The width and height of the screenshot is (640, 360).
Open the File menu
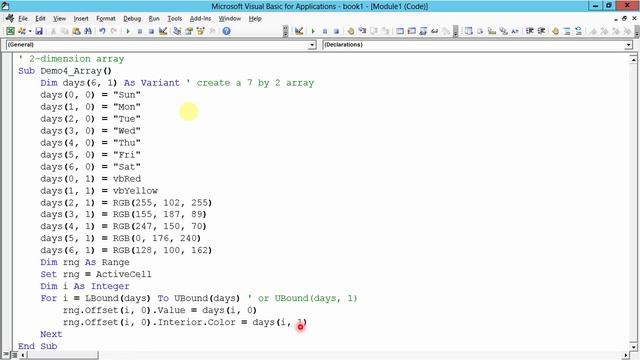click(x=23, y=19)
